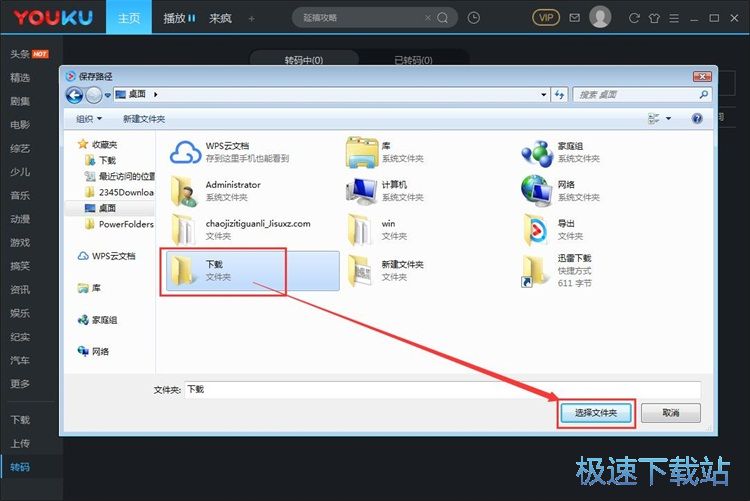Open the Youku main menu icon
750x501 pixels.
coord(674,18)
